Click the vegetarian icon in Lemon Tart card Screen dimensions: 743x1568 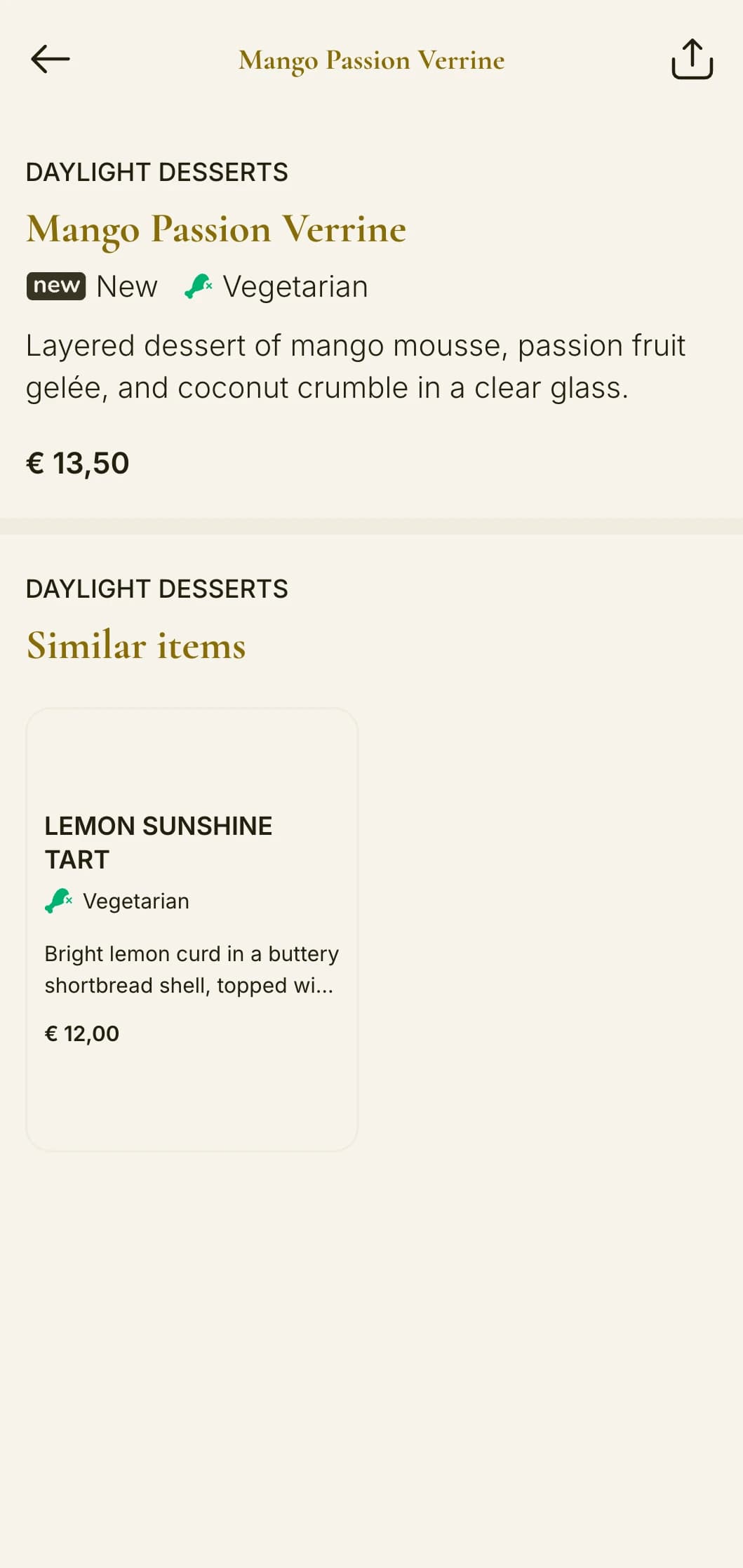[x=59, y=901]
